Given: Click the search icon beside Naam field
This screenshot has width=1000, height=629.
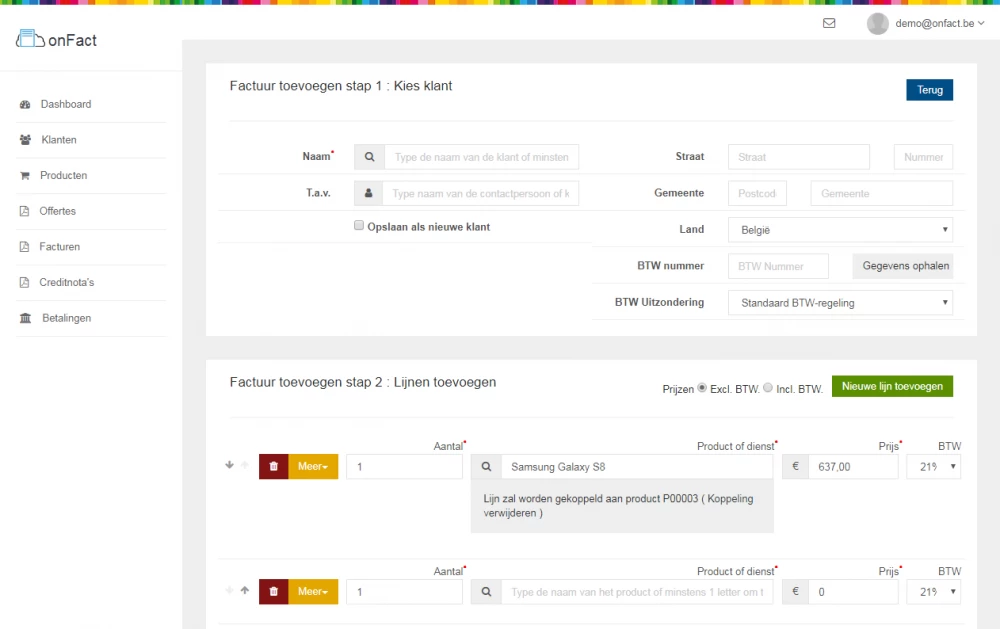Looking at the screenshot, I should point(369,157).
